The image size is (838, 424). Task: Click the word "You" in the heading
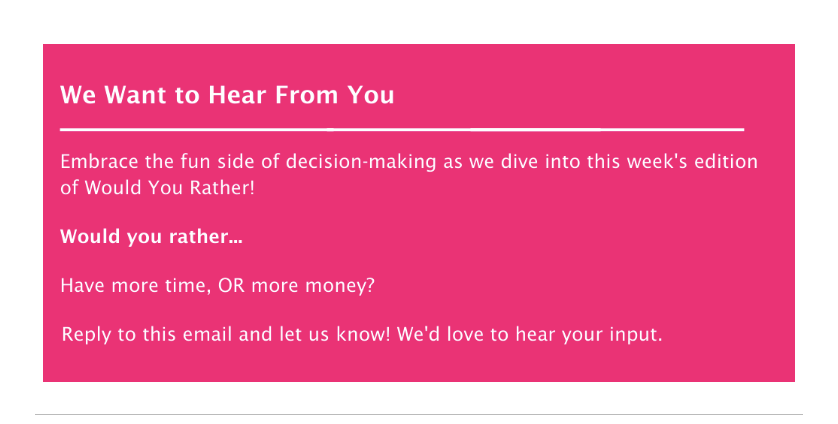(x=371, y=95)
